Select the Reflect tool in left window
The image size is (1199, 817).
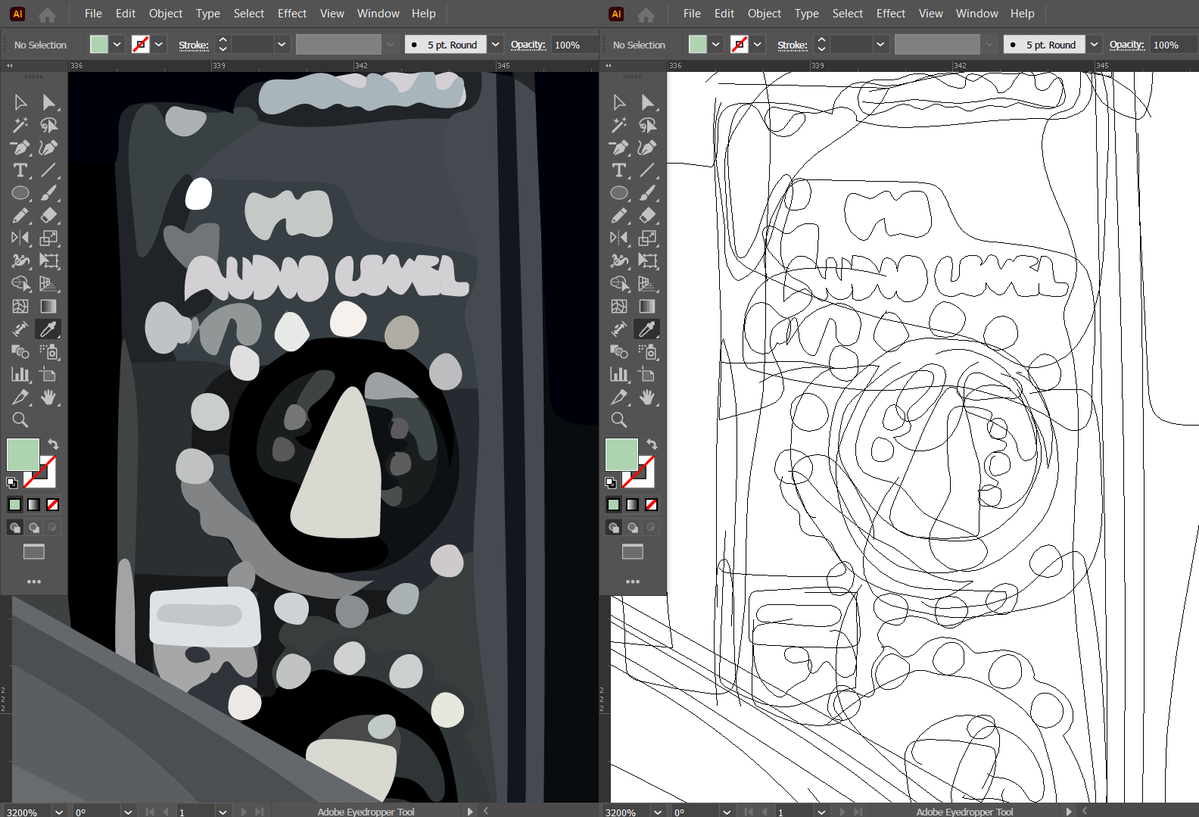pyautogui.click(x=21, y=238)
